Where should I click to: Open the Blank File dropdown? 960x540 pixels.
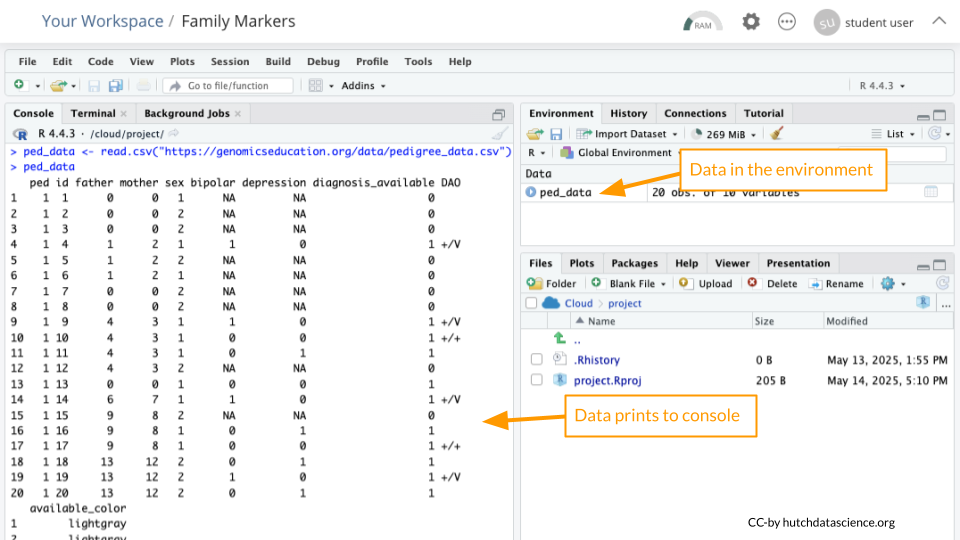point(628,283)
